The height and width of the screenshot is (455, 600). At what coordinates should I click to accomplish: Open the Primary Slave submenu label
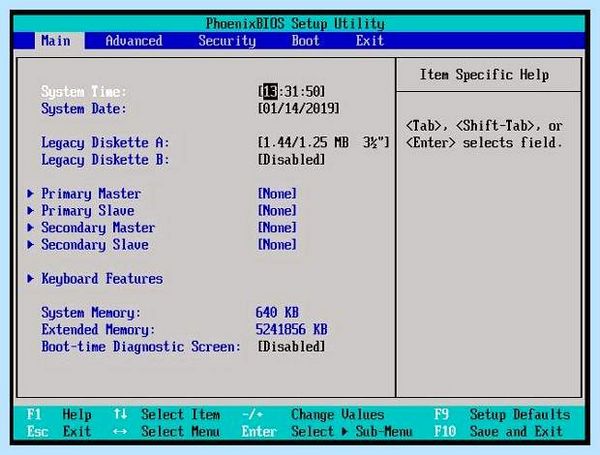pos(88,210)
